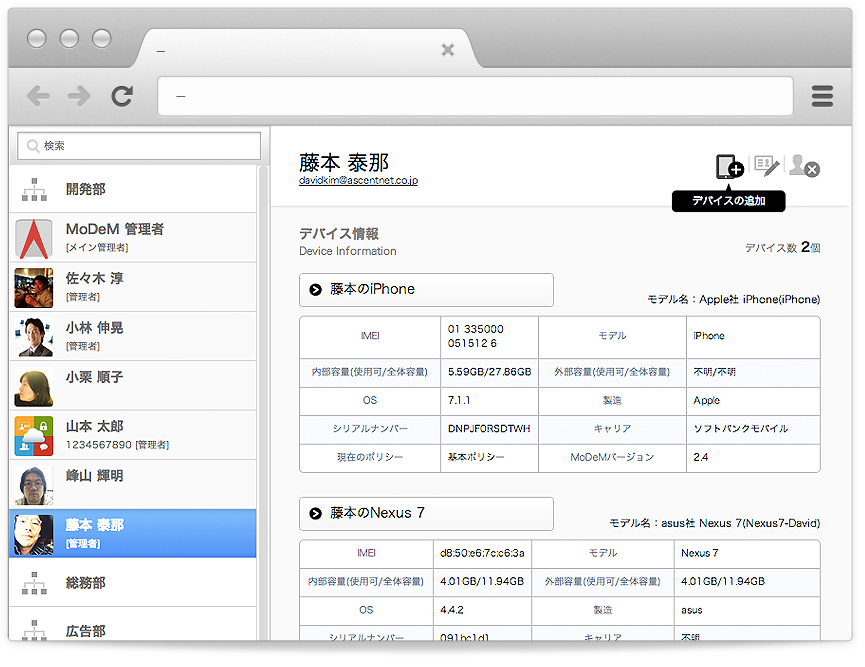Close the current browser tab
The width and height of the screenshot is (865, 667).
447,50
